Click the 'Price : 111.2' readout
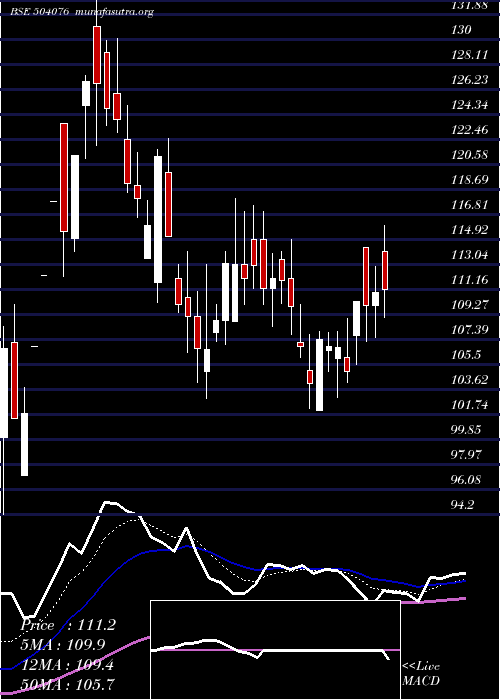This screenshot has height=700, width=500. tap(68, 625)
